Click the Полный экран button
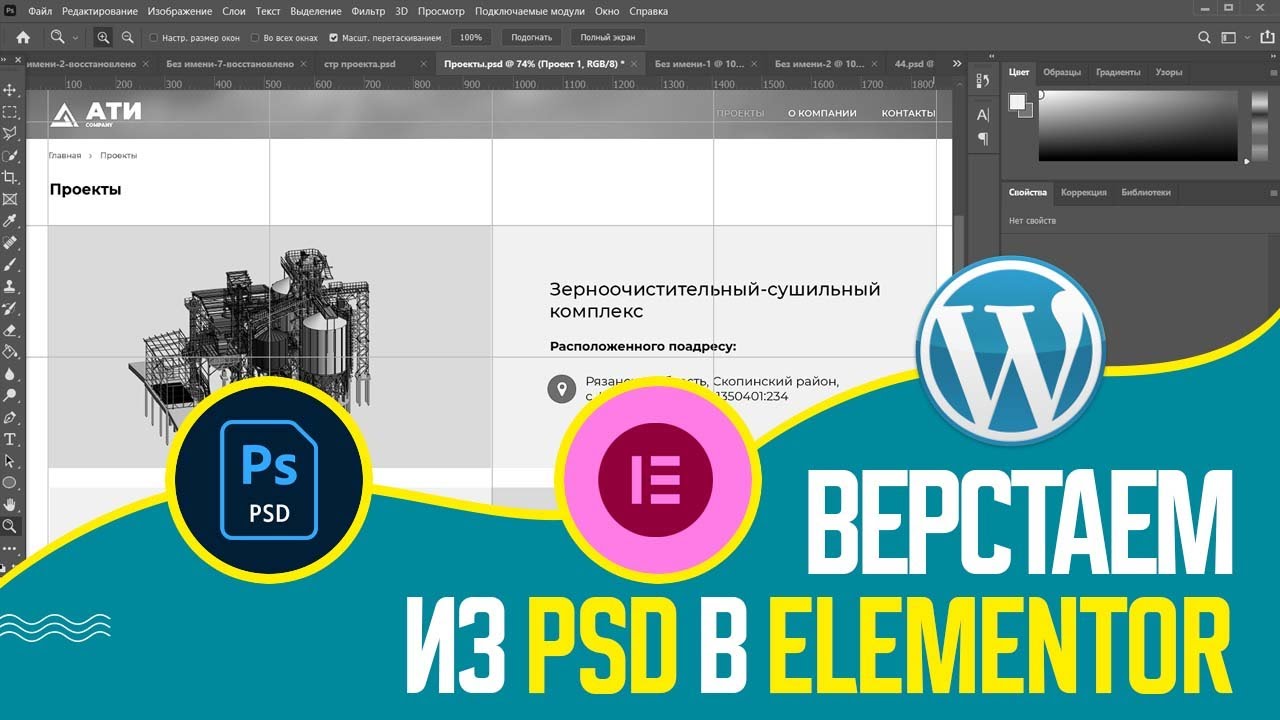This screenshot has width=1280, height=720. pos(608,37)
